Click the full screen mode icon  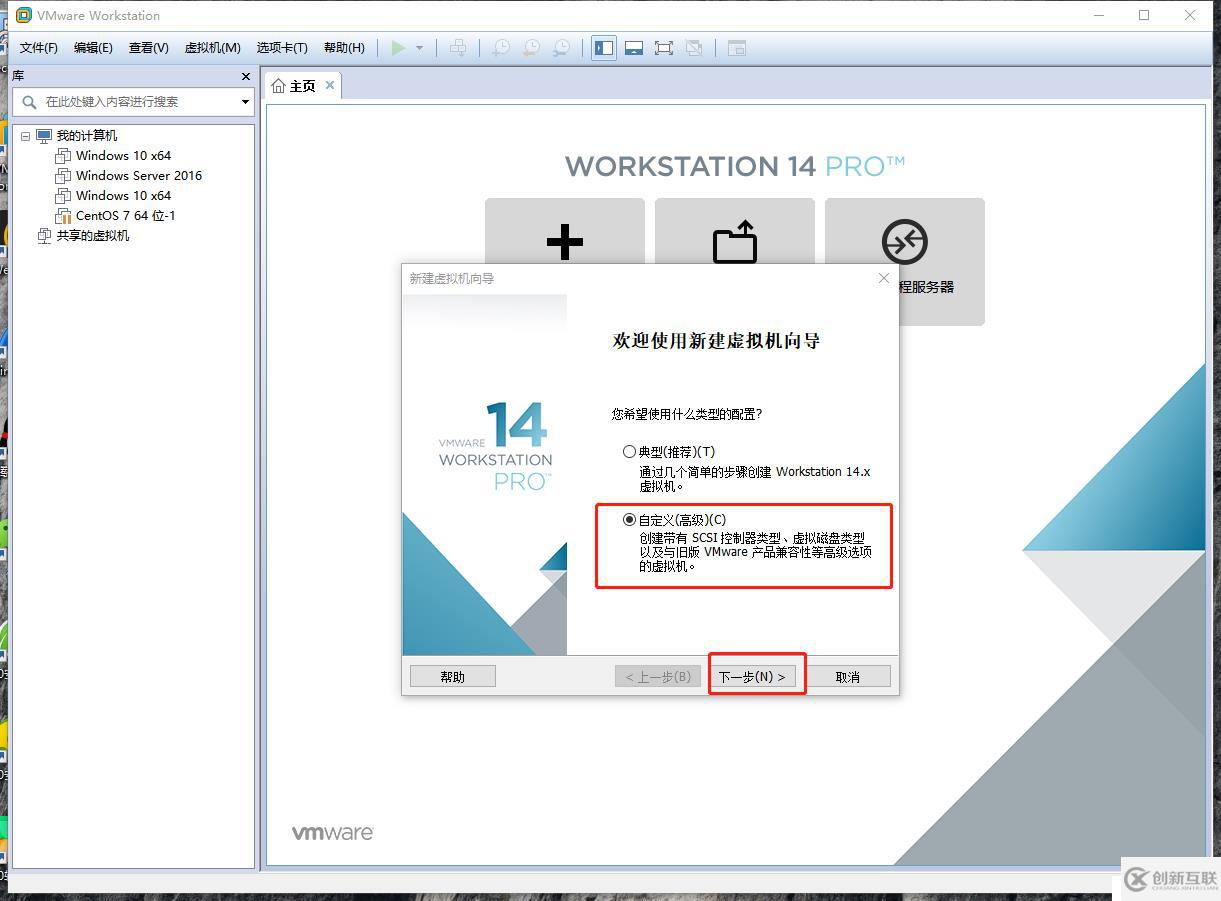664,48
